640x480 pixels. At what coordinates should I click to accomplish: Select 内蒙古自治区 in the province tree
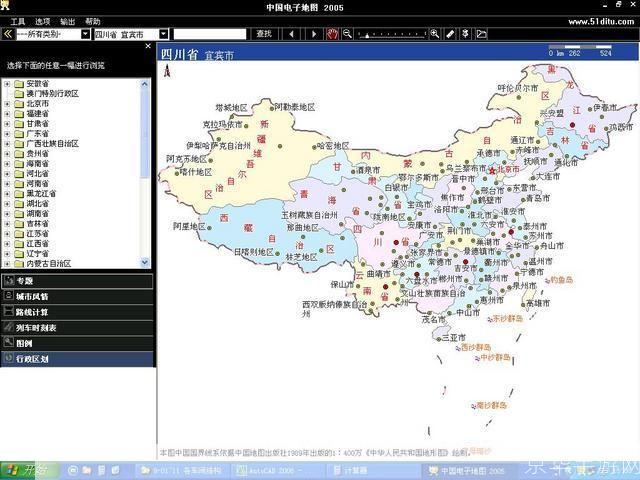[49, 264]
